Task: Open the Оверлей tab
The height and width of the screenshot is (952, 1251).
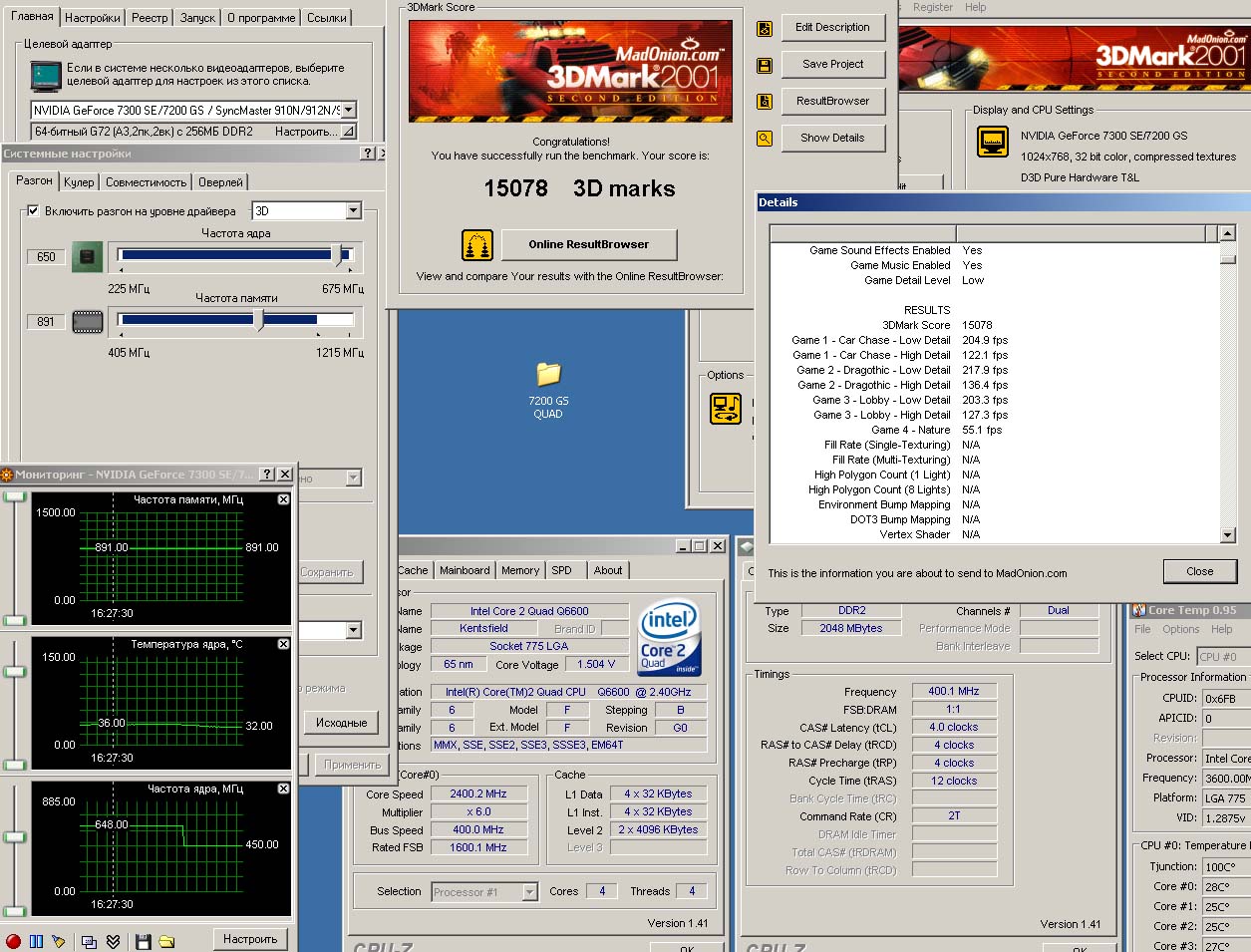Action: [220, 182]
